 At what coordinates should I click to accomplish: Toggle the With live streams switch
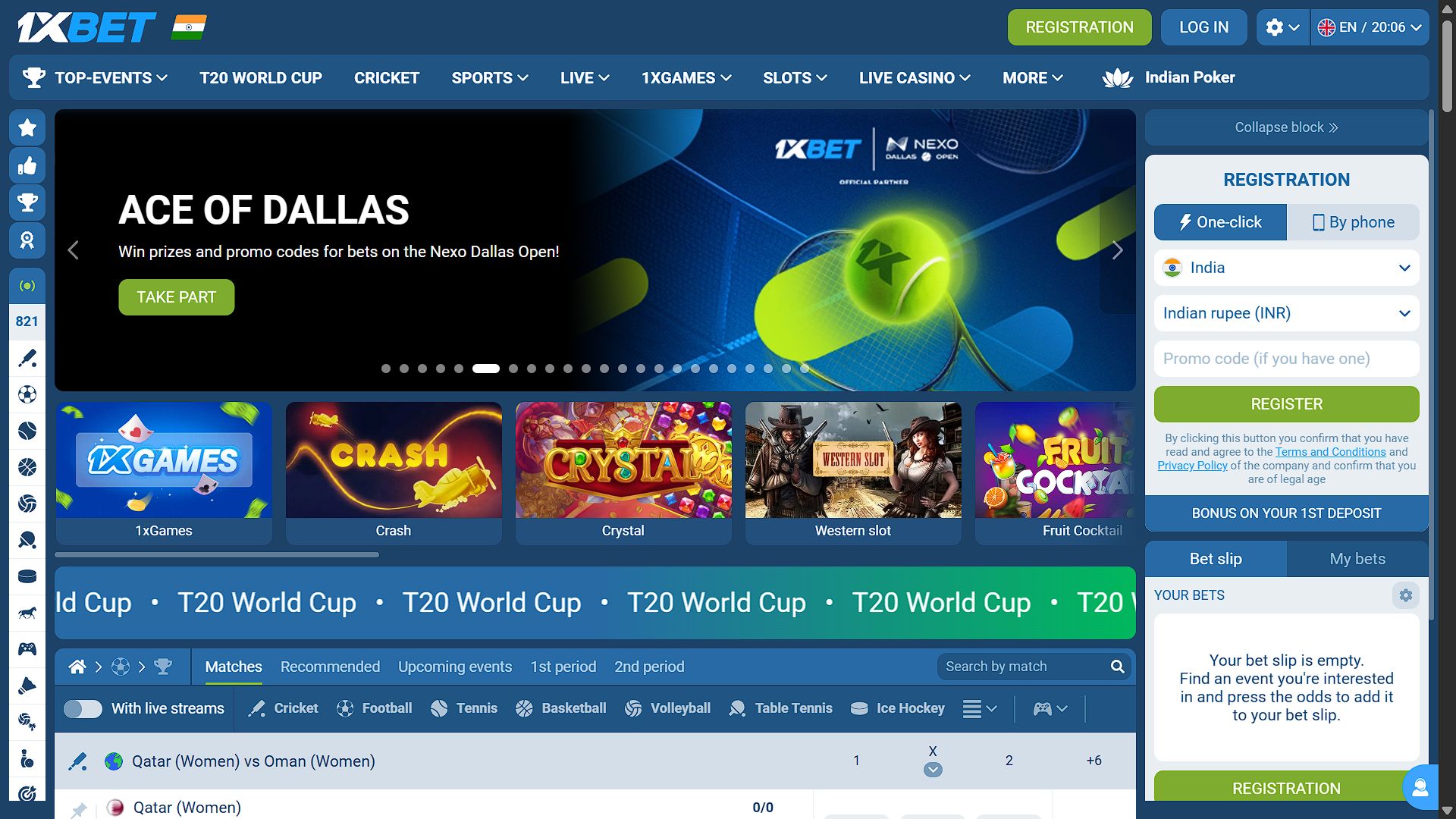[x=83, y=708]
